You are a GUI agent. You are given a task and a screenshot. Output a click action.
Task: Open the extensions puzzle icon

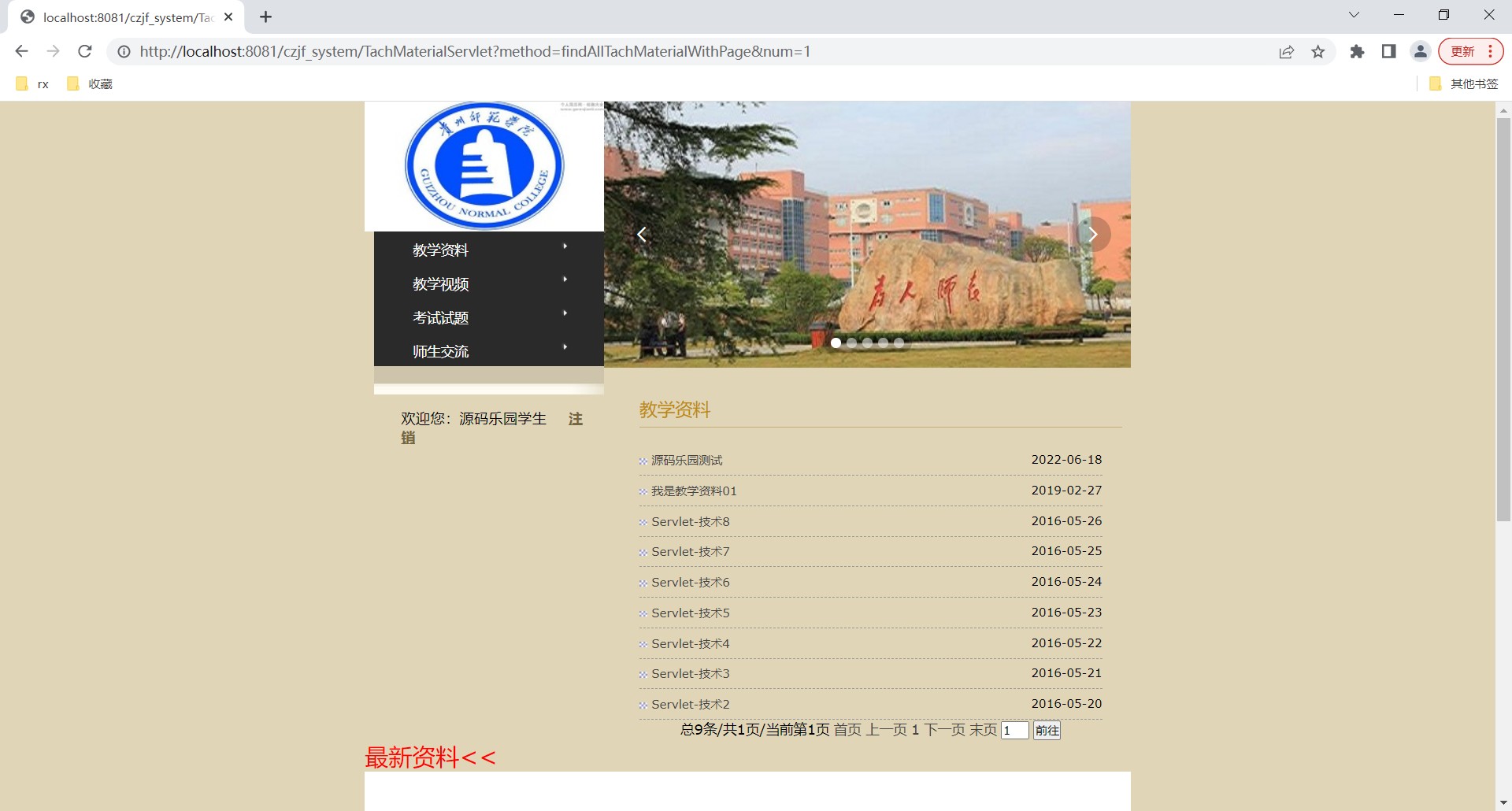pos(1357,52)
